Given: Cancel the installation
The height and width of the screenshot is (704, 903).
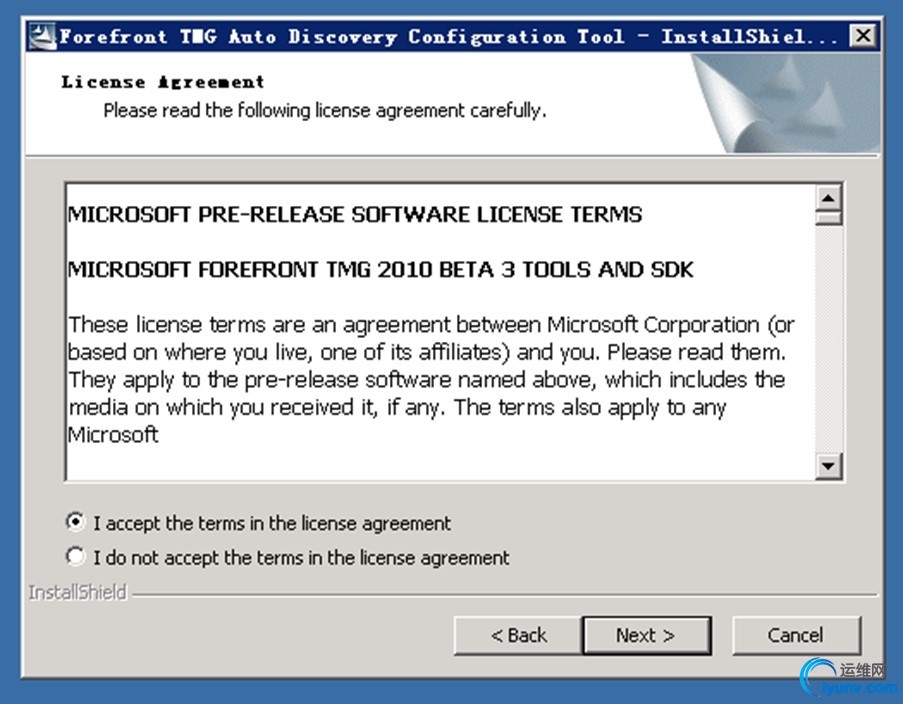Looking at the screenshot, I should [x=796, y=635].
